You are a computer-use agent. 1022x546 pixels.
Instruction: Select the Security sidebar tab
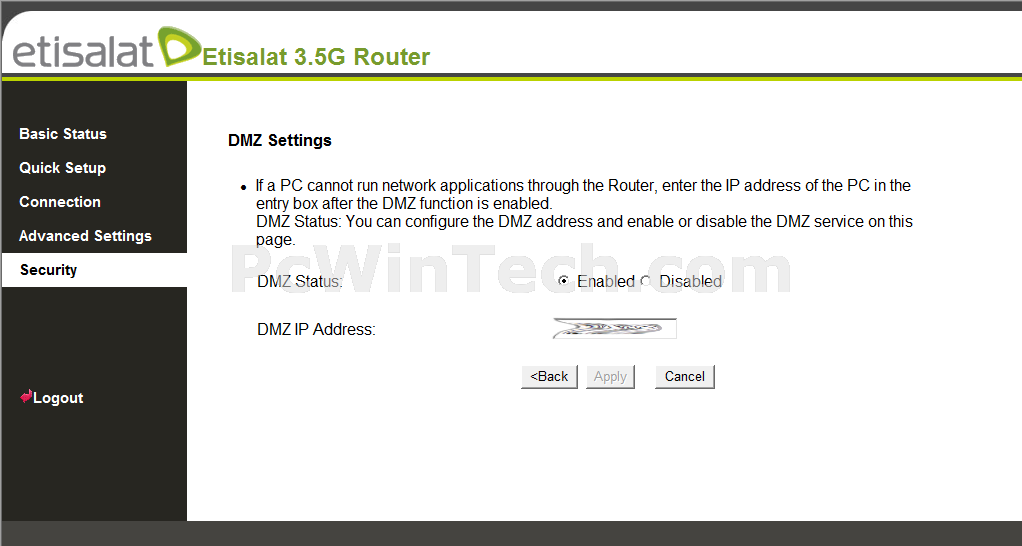click(95, 270)
